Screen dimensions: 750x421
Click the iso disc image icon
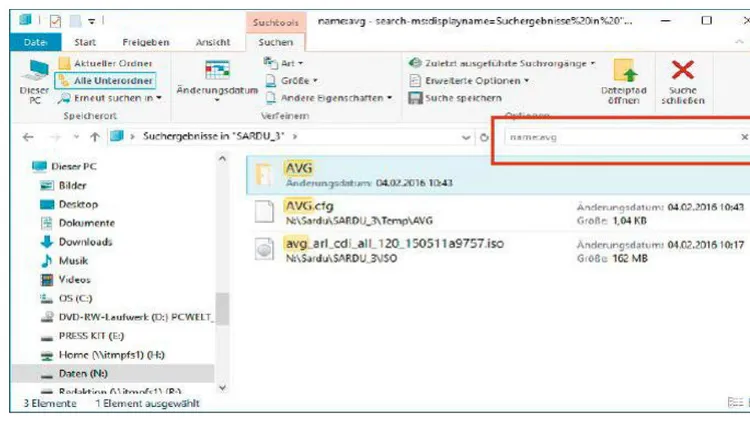coord(264,249)
